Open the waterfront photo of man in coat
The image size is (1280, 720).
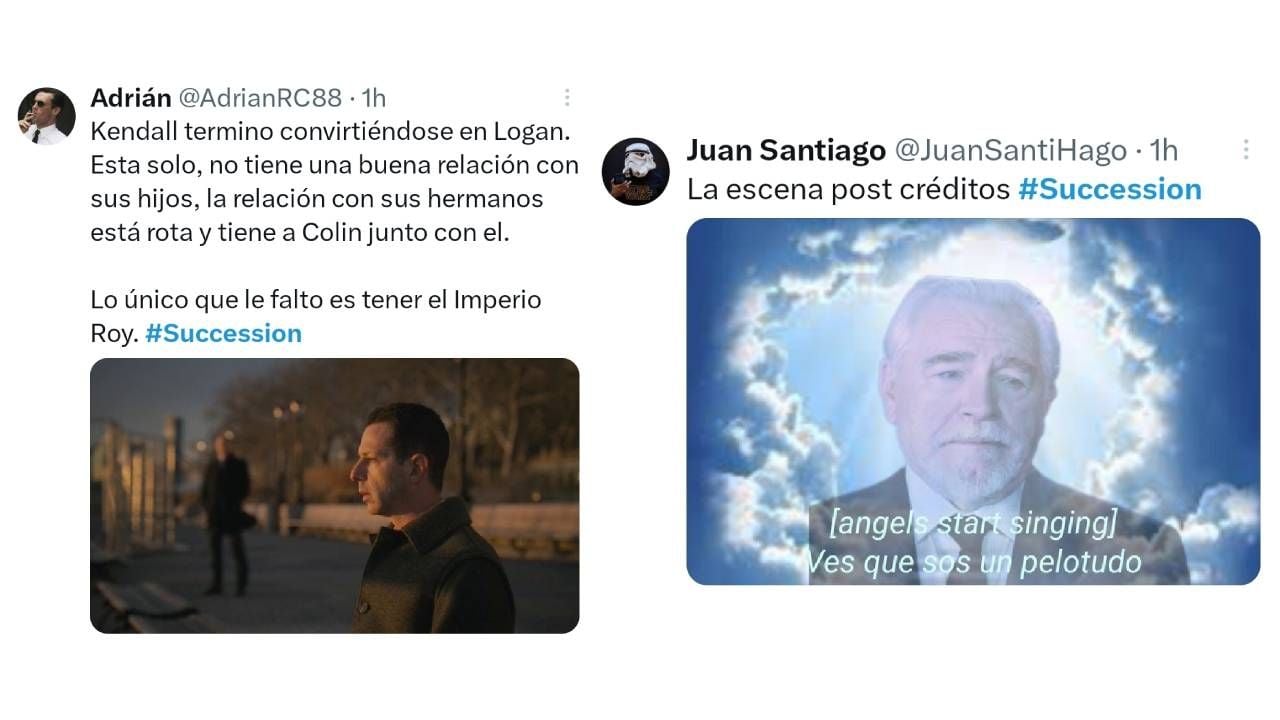tap(335, 495)
